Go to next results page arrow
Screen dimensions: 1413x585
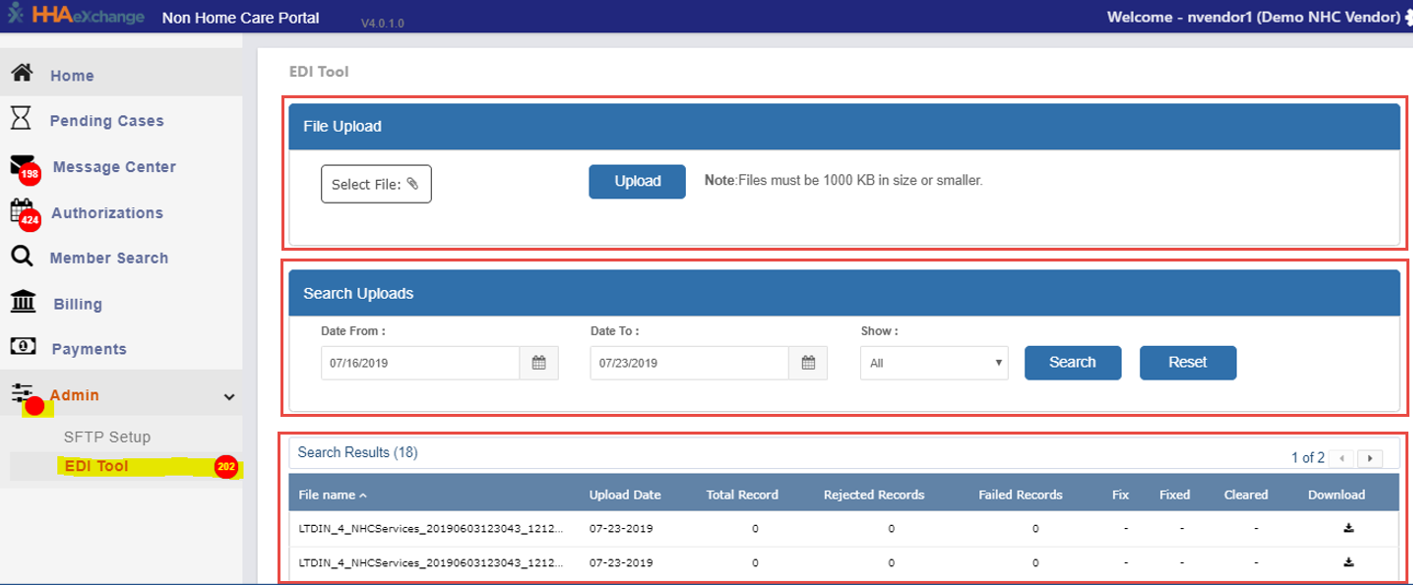(1370, 458)
